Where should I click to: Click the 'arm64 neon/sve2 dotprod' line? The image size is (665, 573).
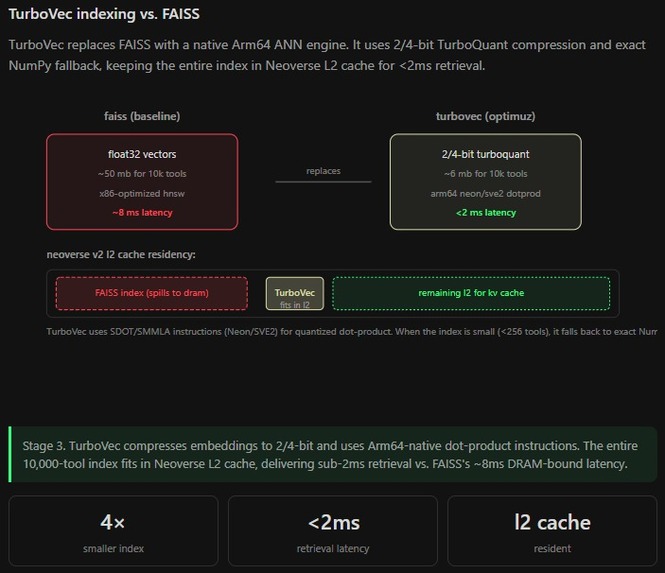(486, 193)
